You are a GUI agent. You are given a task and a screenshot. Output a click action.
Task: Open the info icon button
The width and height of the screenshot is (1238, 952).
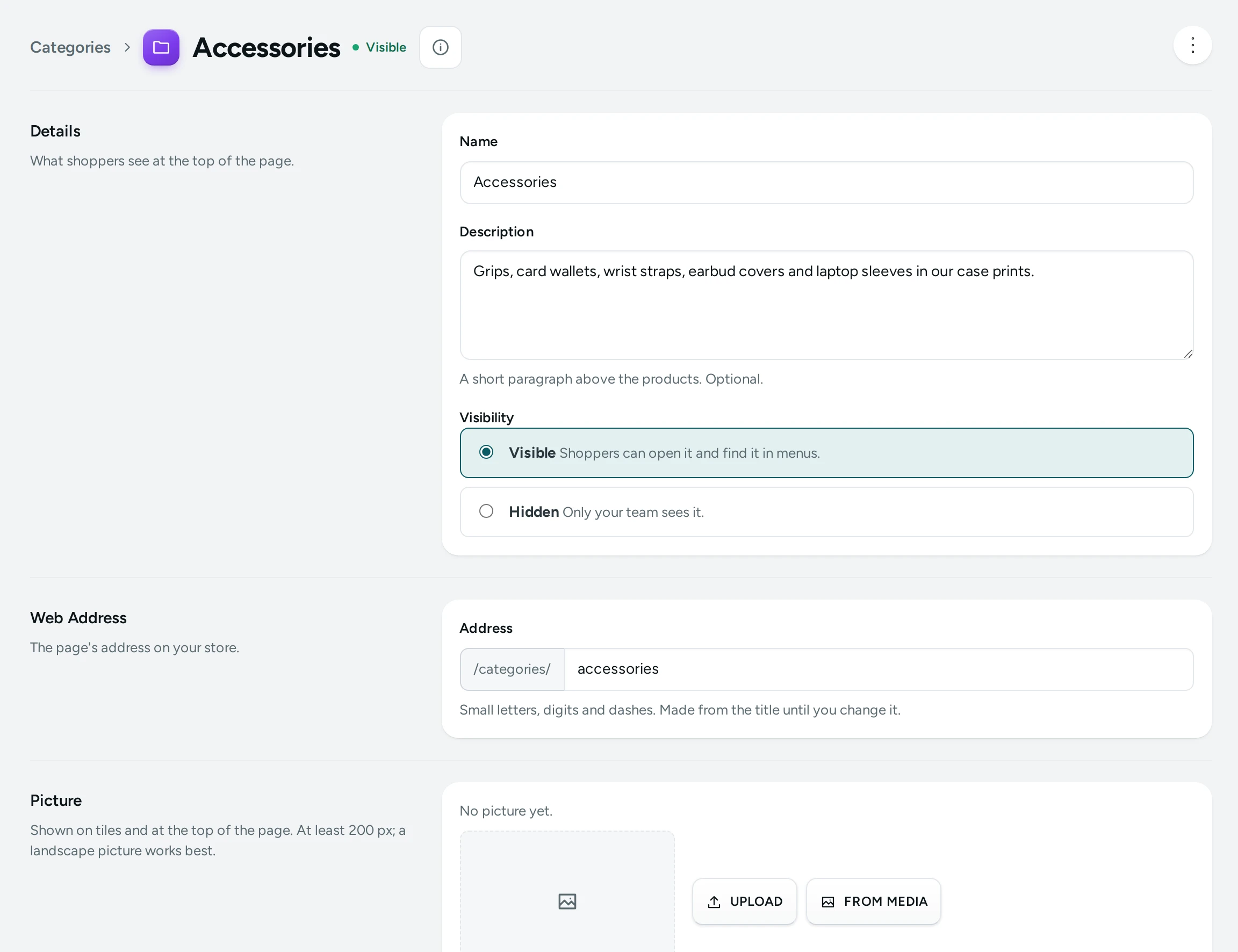click(440, 47)
